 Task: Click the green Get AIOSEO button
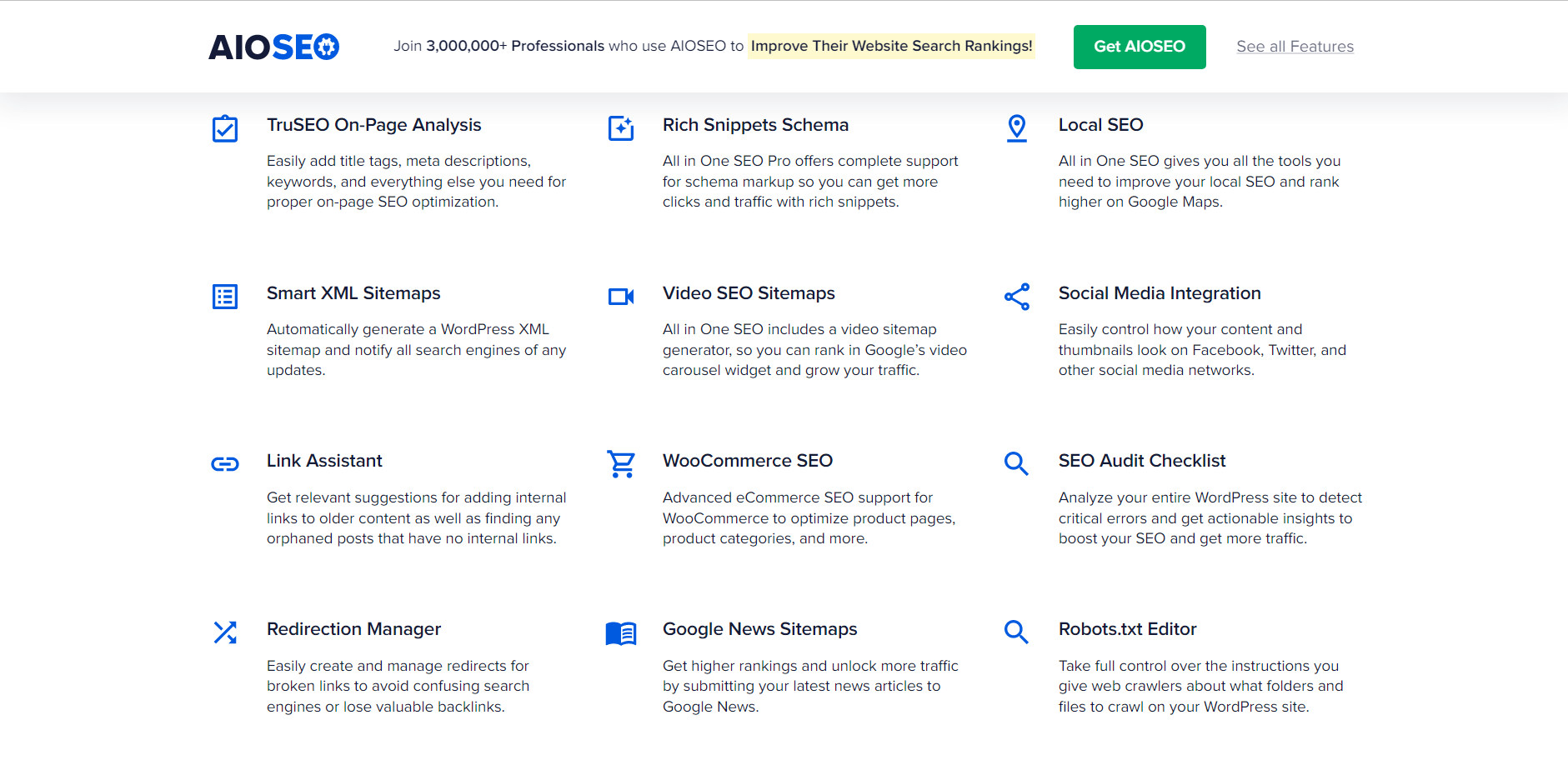click(1140, 47)
